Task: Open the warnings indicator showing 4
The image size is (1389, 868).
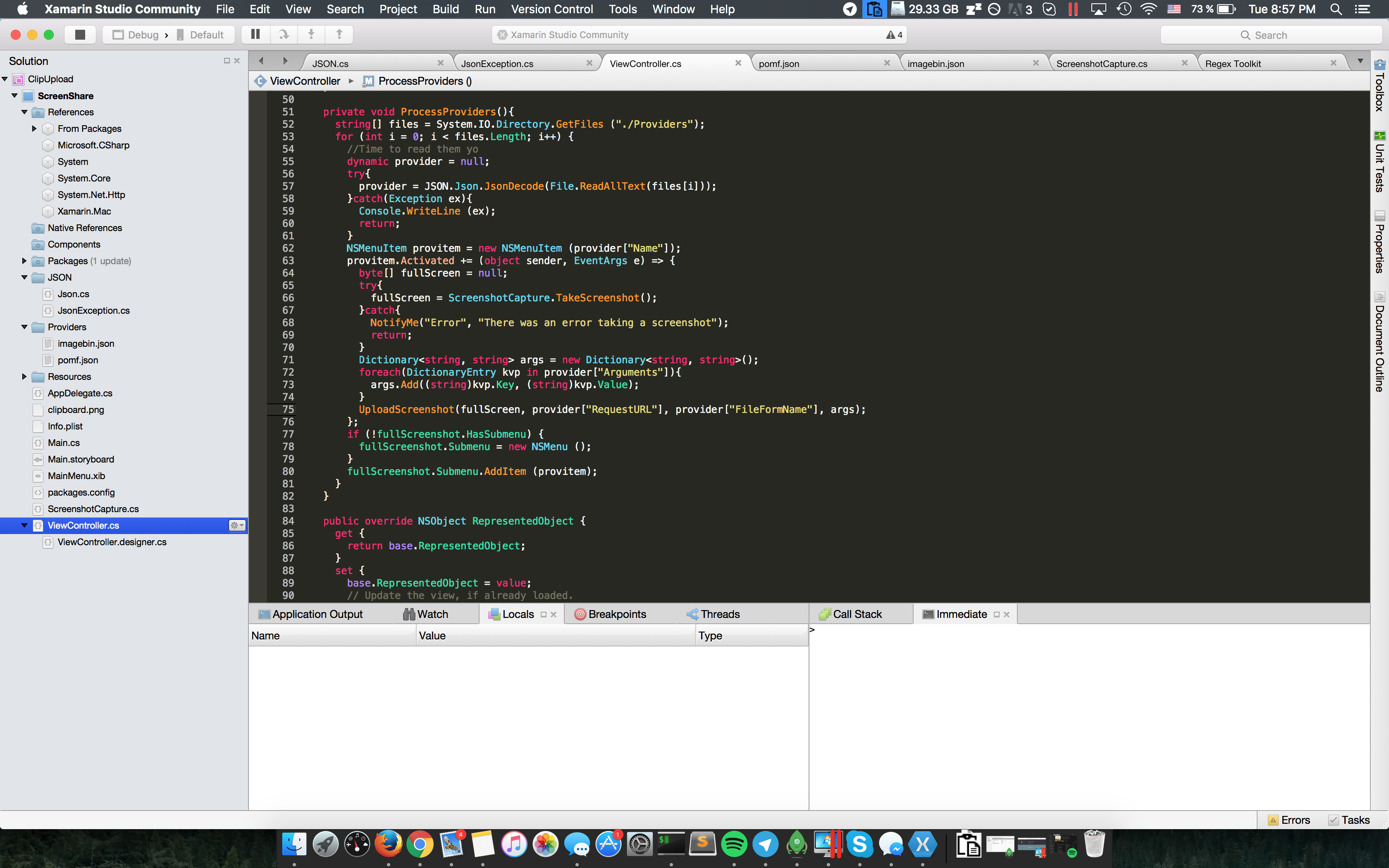Action: [x=894, y=35]
